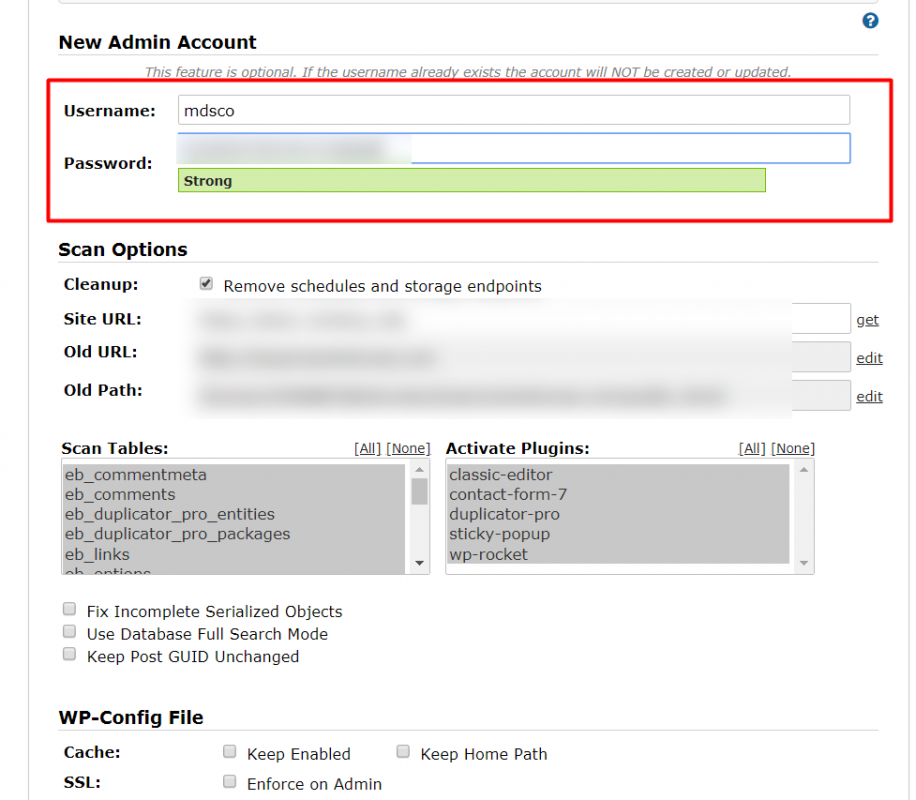This screenshot has width=916, height=800.
Task: Focus the Password input field
Action: [x=513, y=148]
